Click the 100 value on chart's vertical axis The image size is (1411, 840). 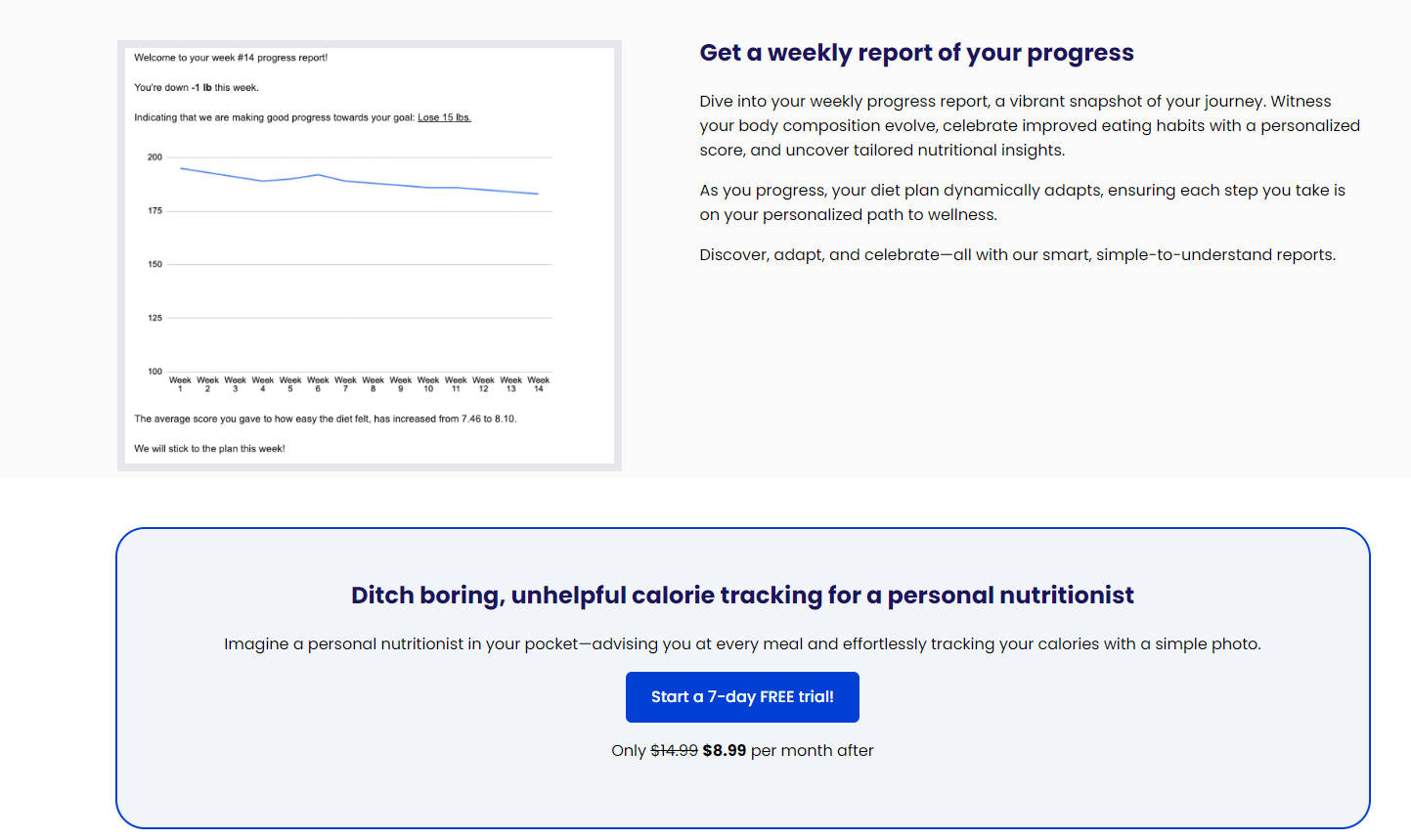point(154,372)
